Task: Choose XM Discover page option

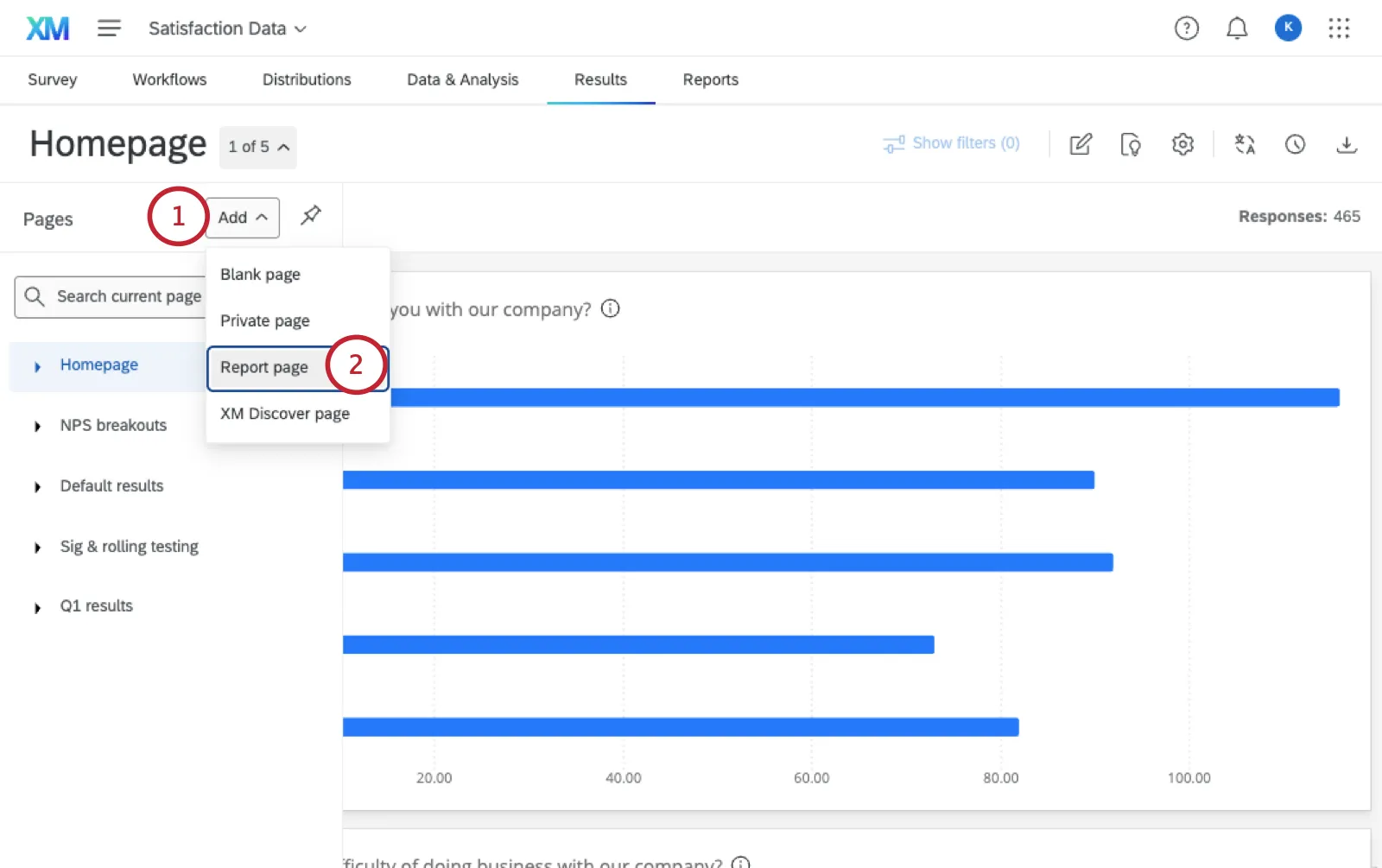Action: tap(298, 414)
